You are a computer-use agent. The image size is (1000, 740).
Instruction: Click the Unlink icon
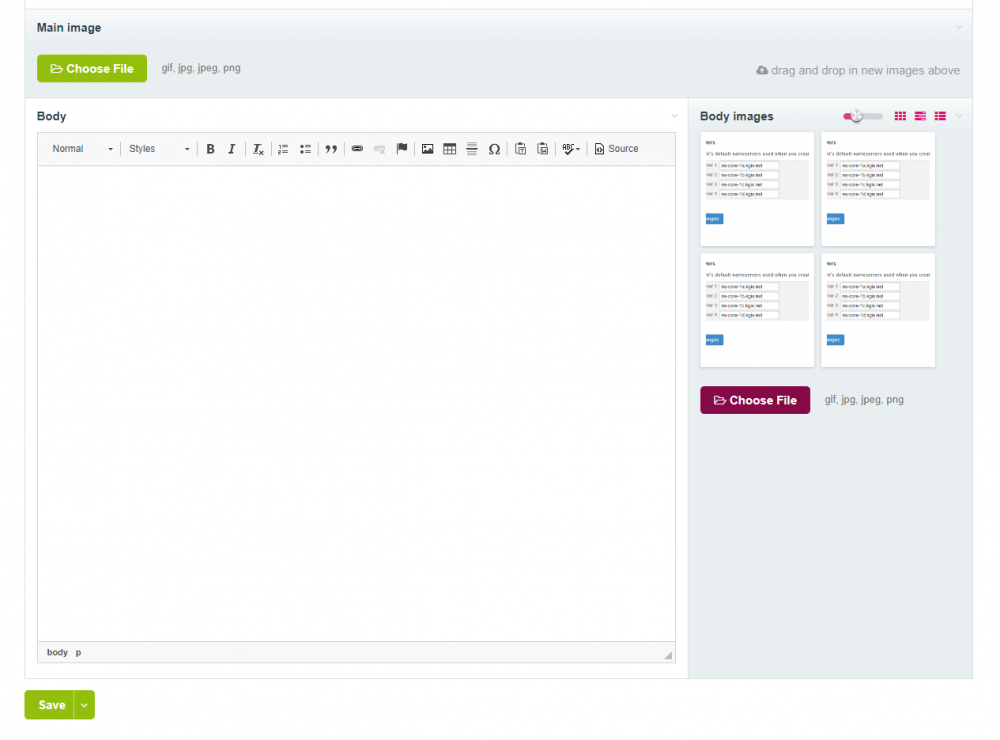pyautogui.click(x=379, y=149)
